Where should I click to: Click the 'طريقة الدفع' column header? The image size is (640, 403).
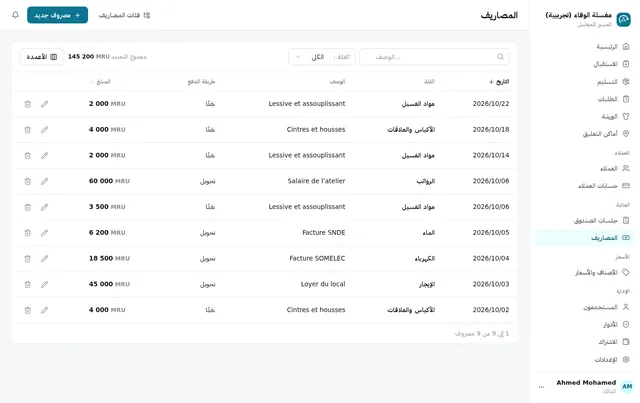(201, 82)
